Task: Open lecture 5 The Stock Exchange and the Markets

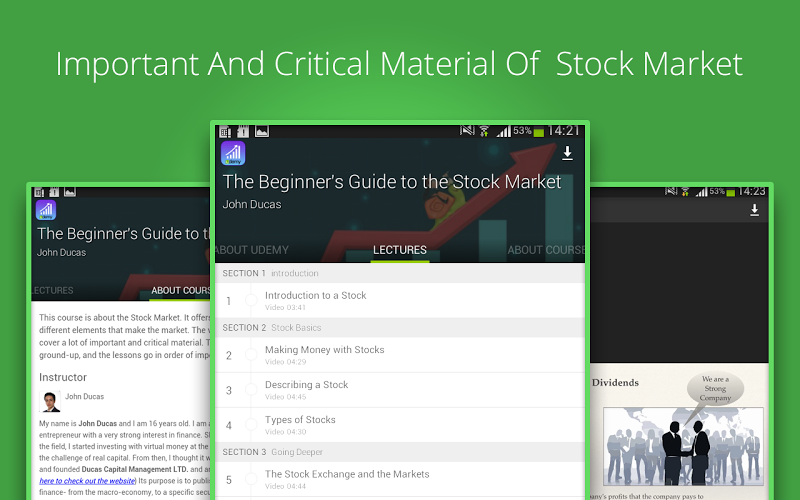Action: pyautogui.click(x=400, y=480)
